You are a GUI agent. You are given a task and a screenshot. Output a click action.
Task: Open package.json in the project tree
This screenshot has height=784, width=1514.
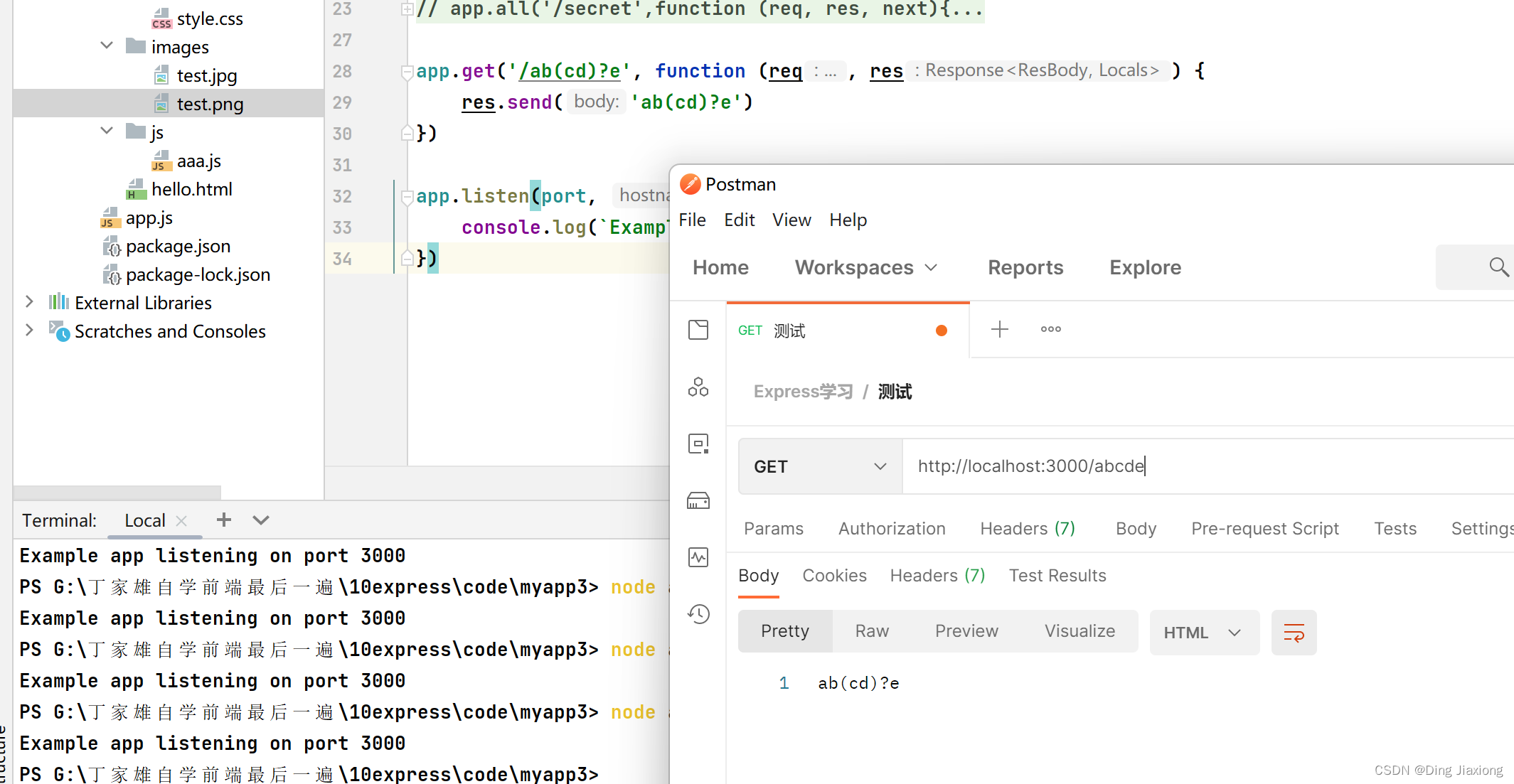[x=178, y=247]
